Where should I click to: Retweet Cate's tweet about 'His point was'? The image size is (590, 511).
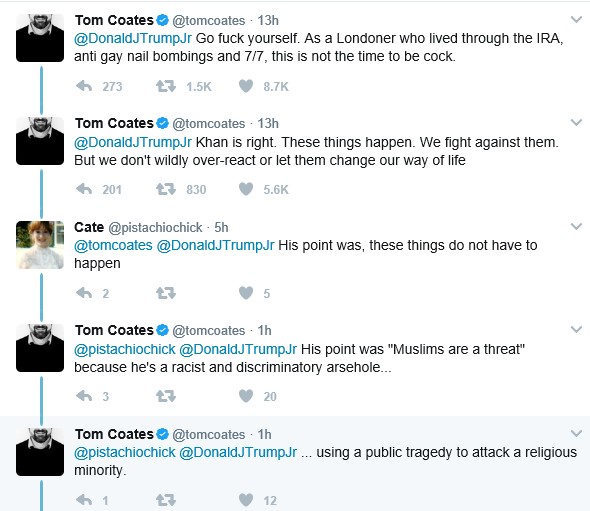point(166,293)
